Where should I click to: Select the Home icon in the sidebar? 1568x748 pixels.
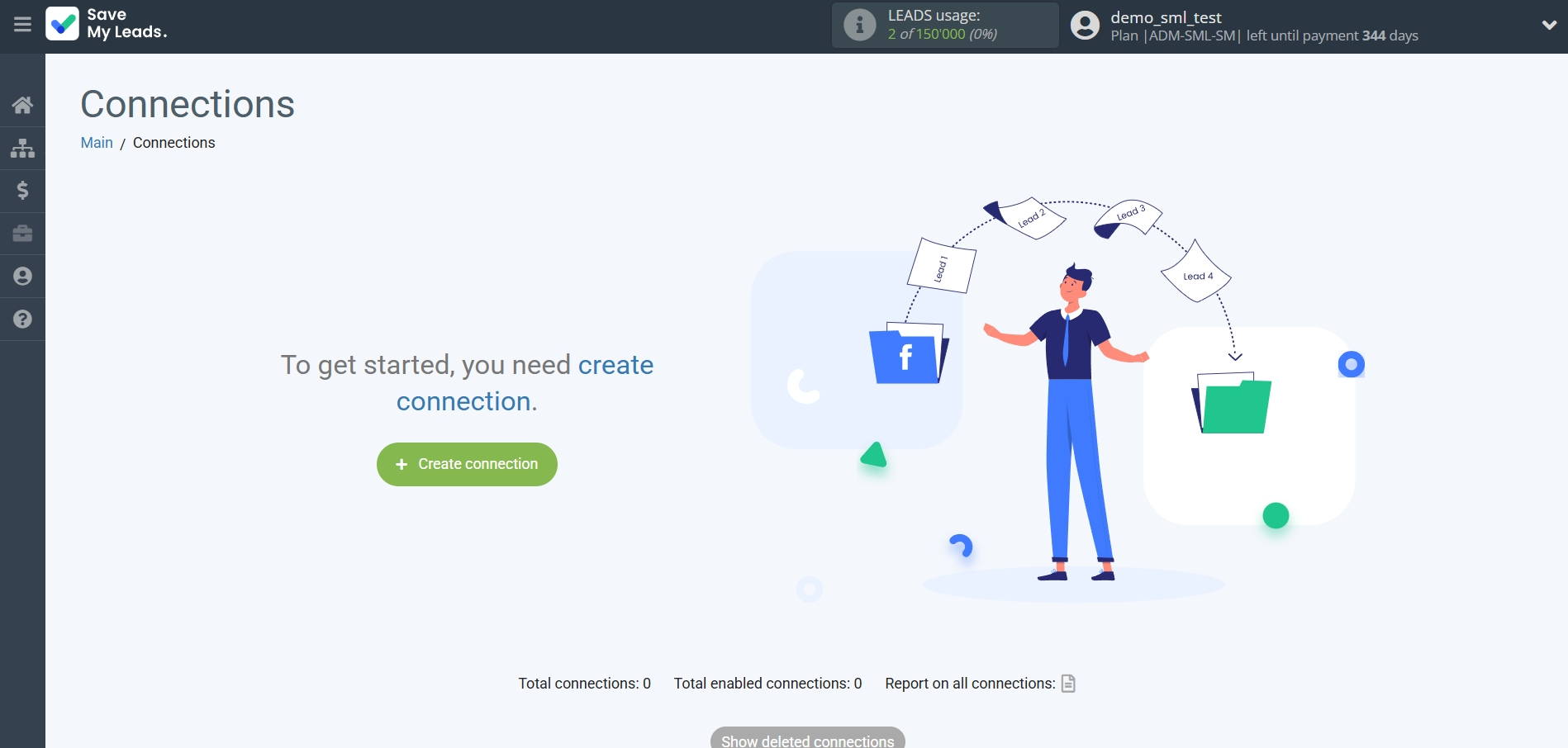[x=22, y=105]
